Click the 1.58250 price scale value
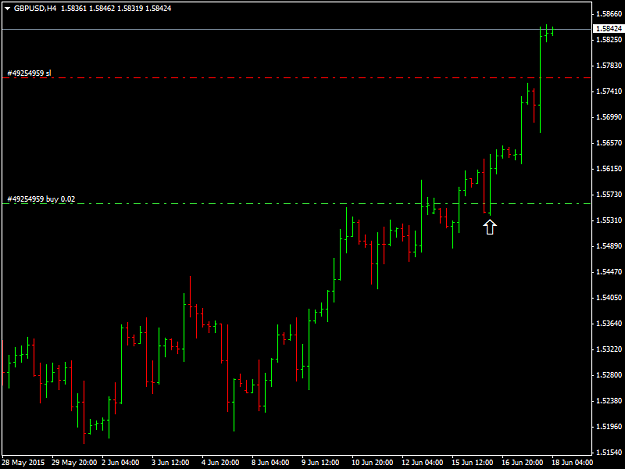The width and height of the screenshot is (625, 469). (609, 40)
